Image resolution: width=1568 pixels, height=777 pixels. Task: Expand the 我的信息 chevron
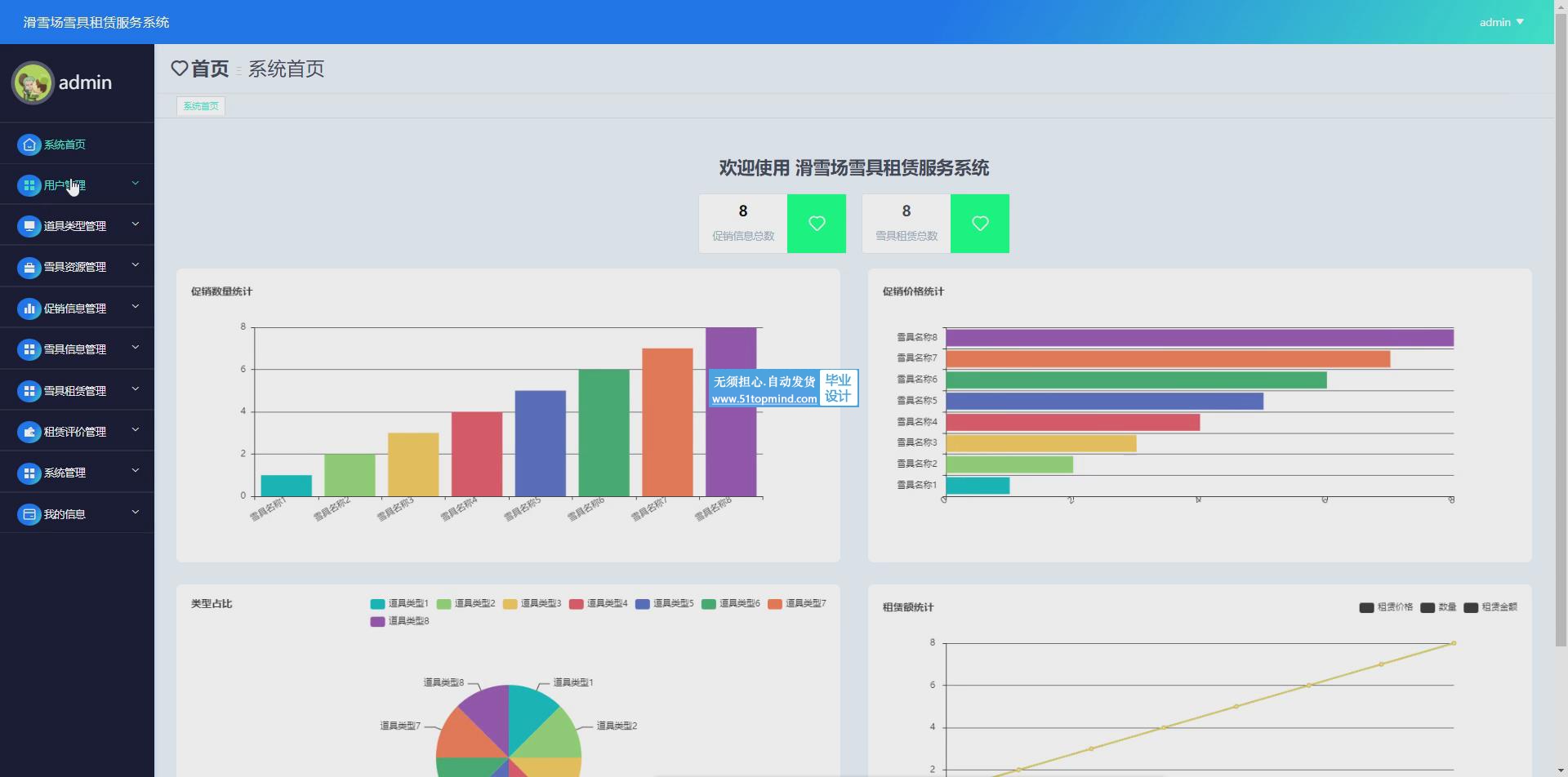[136, 513]
